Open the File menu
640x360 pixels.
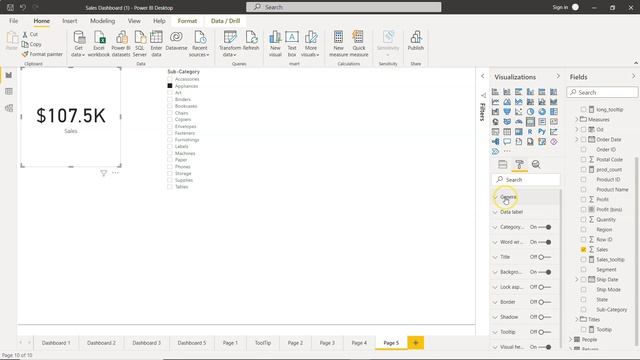tap(13, 21)
